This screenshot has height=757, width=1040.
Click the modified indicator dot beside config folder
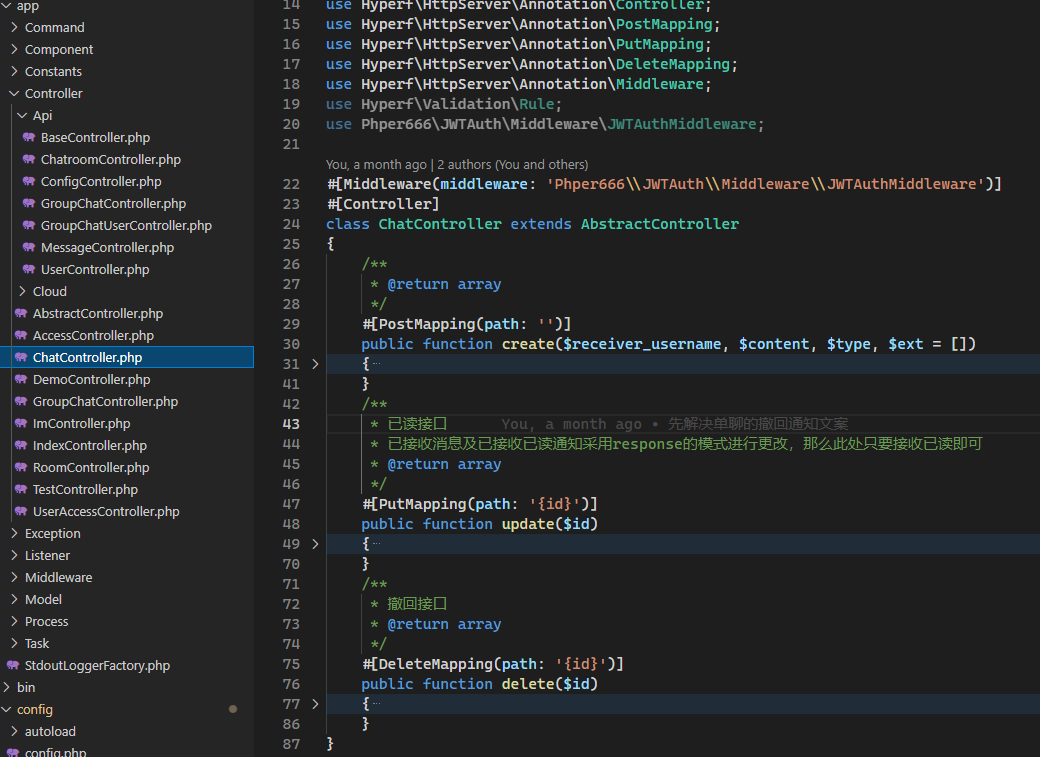click(233, 709)
